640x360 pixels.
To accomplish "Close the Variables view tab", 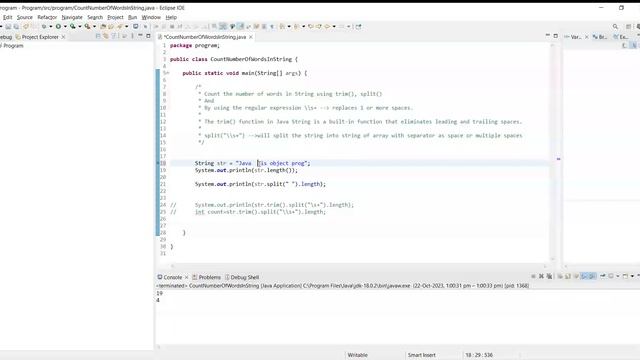I will coord(587,37).
